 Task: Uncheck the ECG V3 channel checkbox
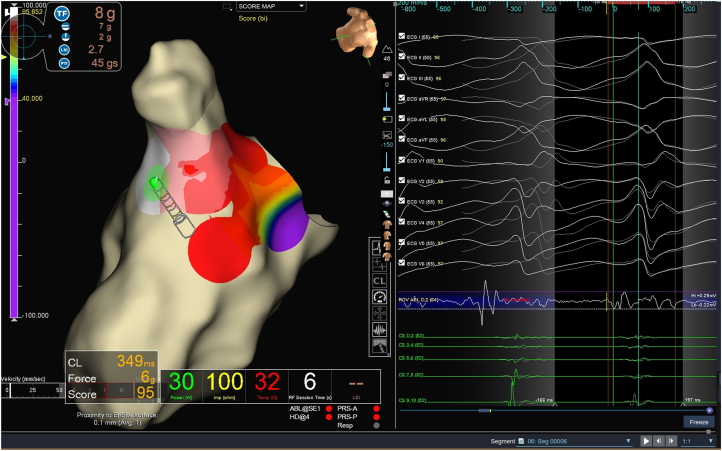(x=402, y=201)
